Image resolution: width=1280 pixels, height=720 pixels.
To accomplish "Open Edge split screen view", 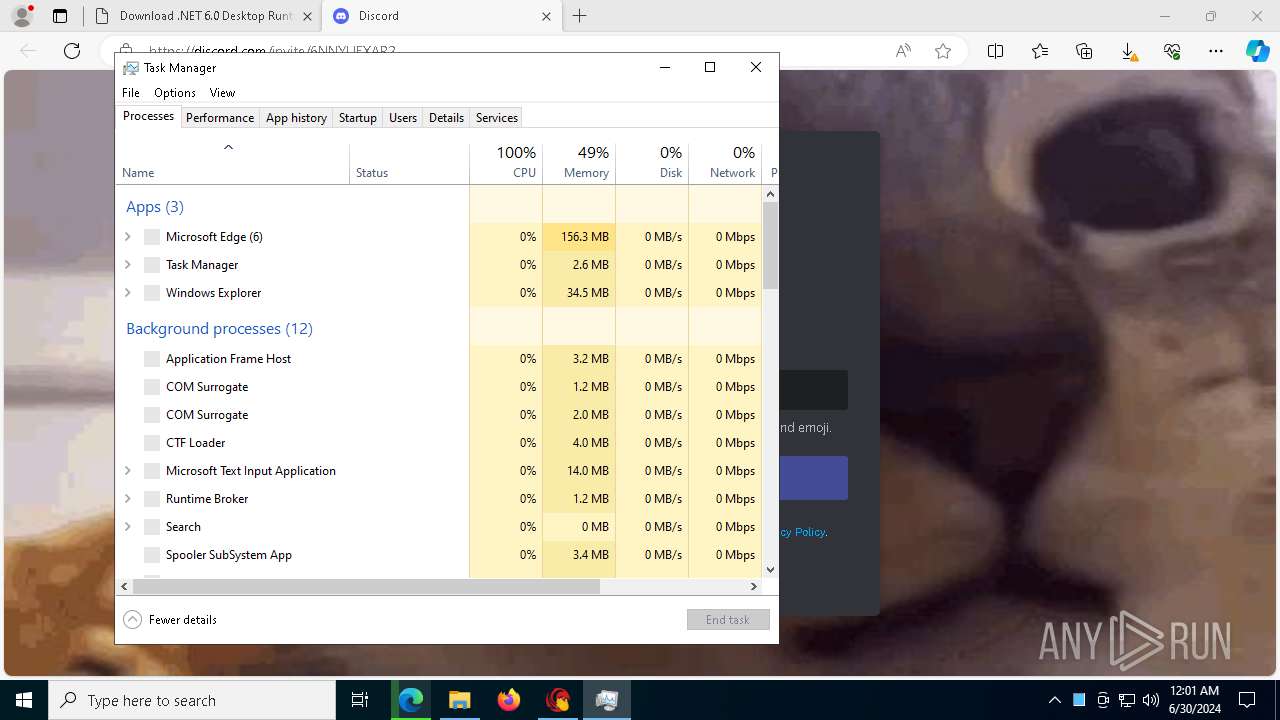I will point(996,51).
